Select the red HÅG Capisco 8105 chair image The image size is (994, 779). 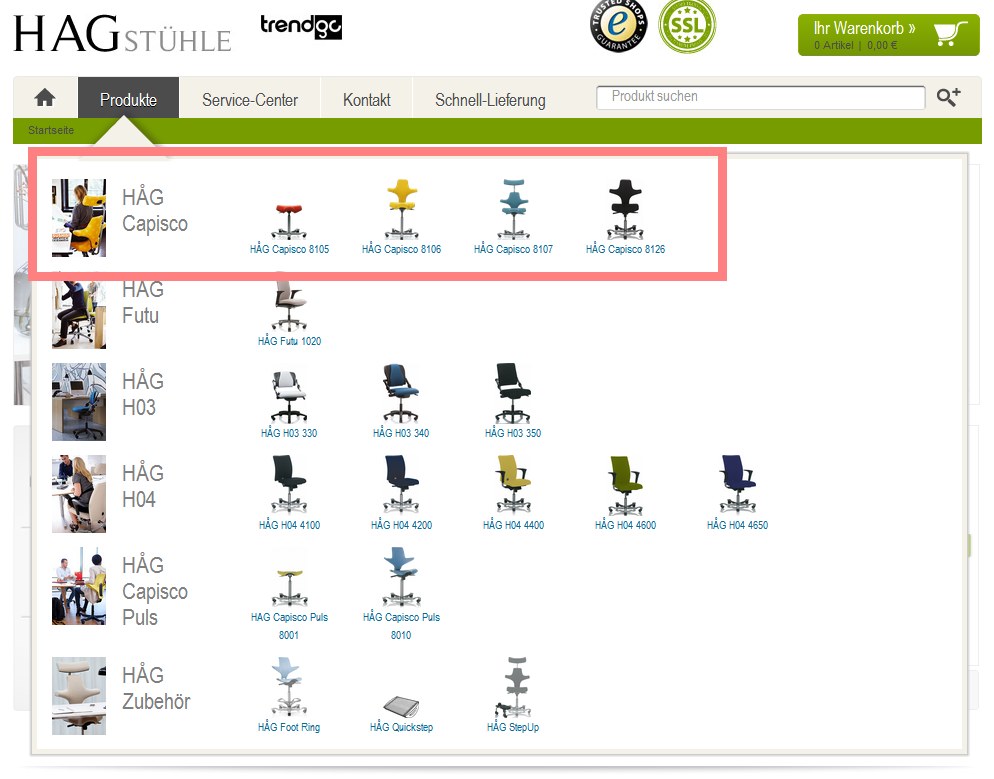click(289, 221)
